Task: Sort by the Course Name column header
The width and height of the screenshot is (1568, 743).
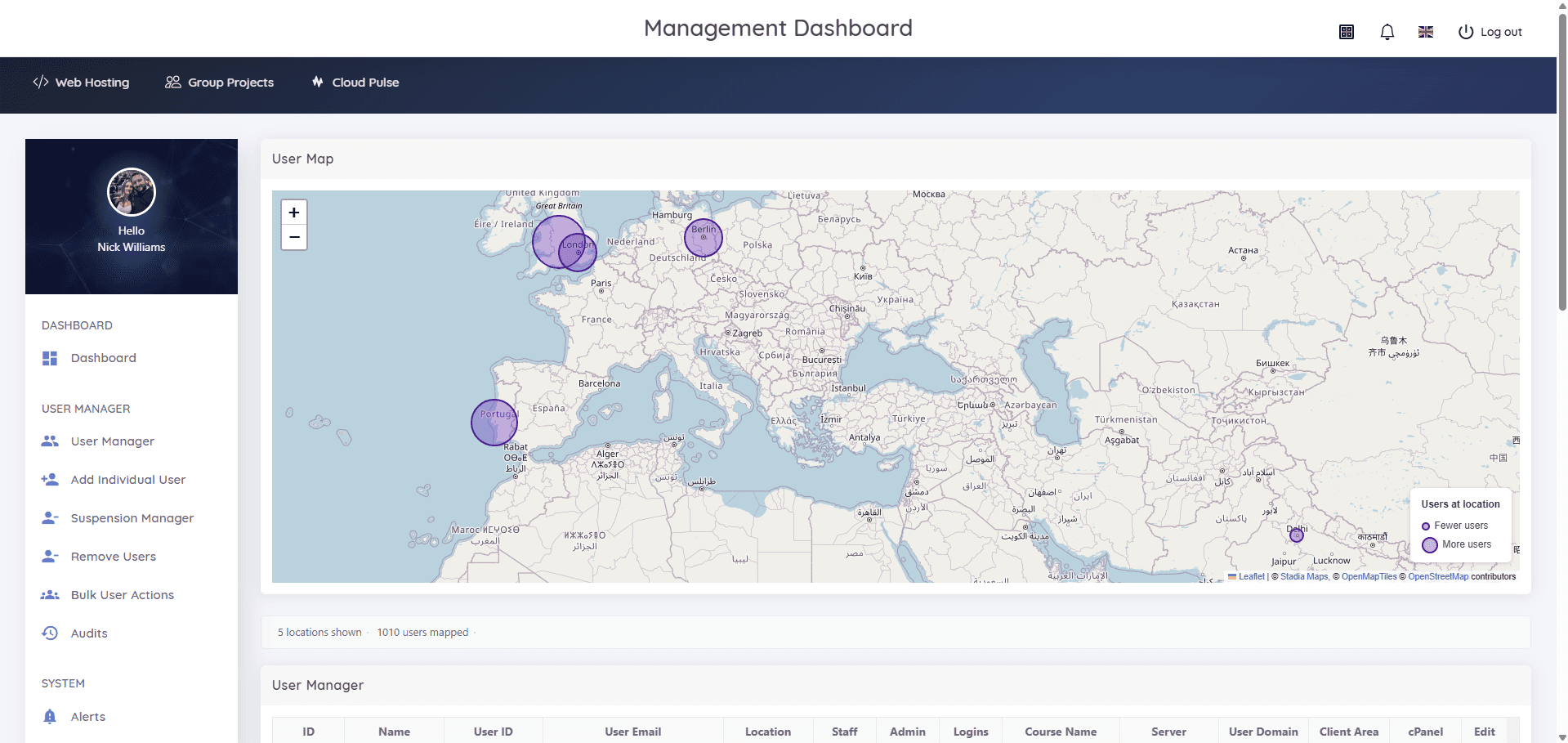Action: pos(1061,732)
